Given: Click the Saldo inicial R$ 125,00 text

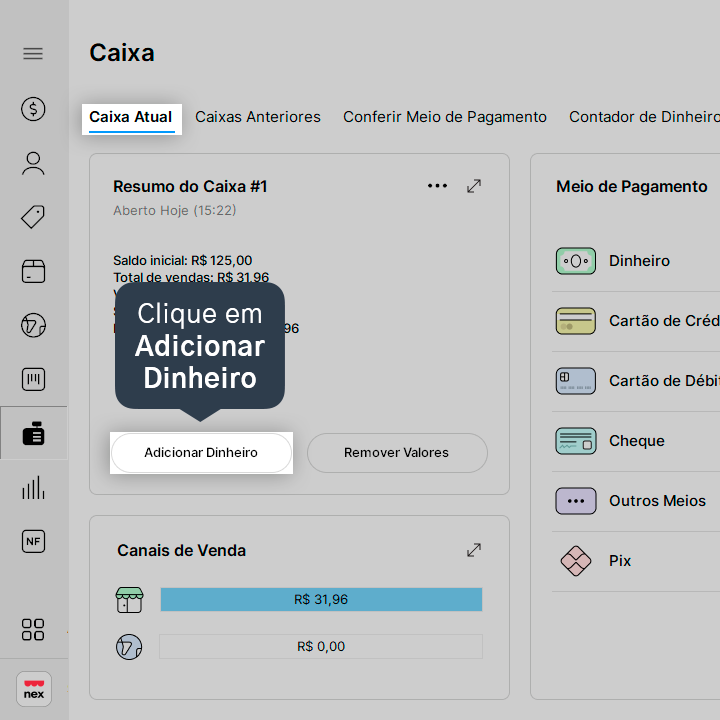Looking at the screenshot, I should point(183,260).
